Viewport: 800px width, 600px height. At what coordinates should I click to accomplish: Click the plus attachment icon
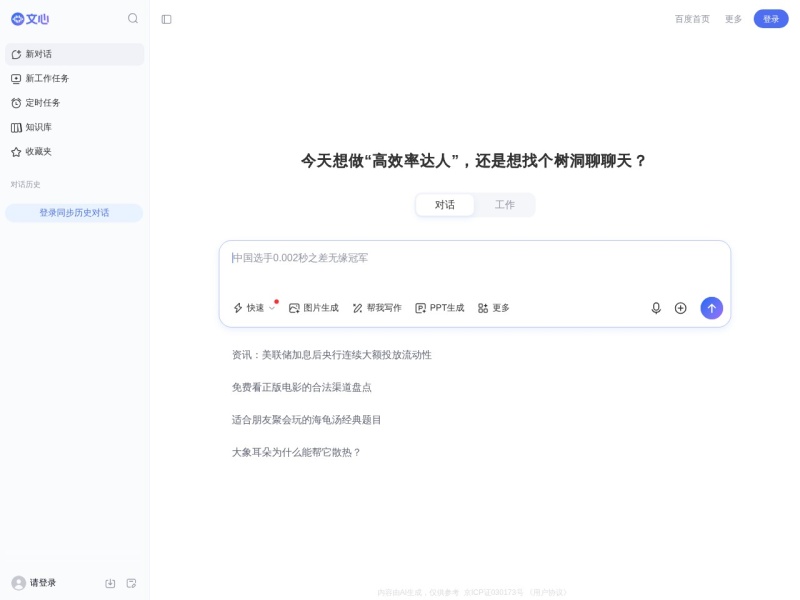pos(680,308)
